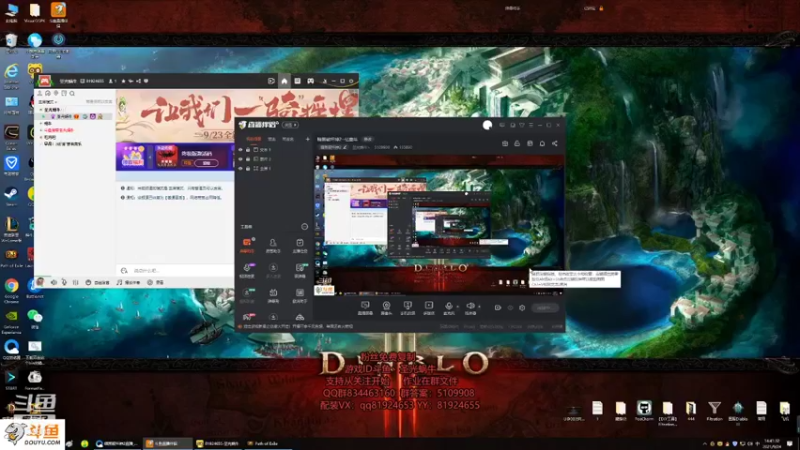Hide the second source row in Douyu companion
800x450 pixels.
240,159
